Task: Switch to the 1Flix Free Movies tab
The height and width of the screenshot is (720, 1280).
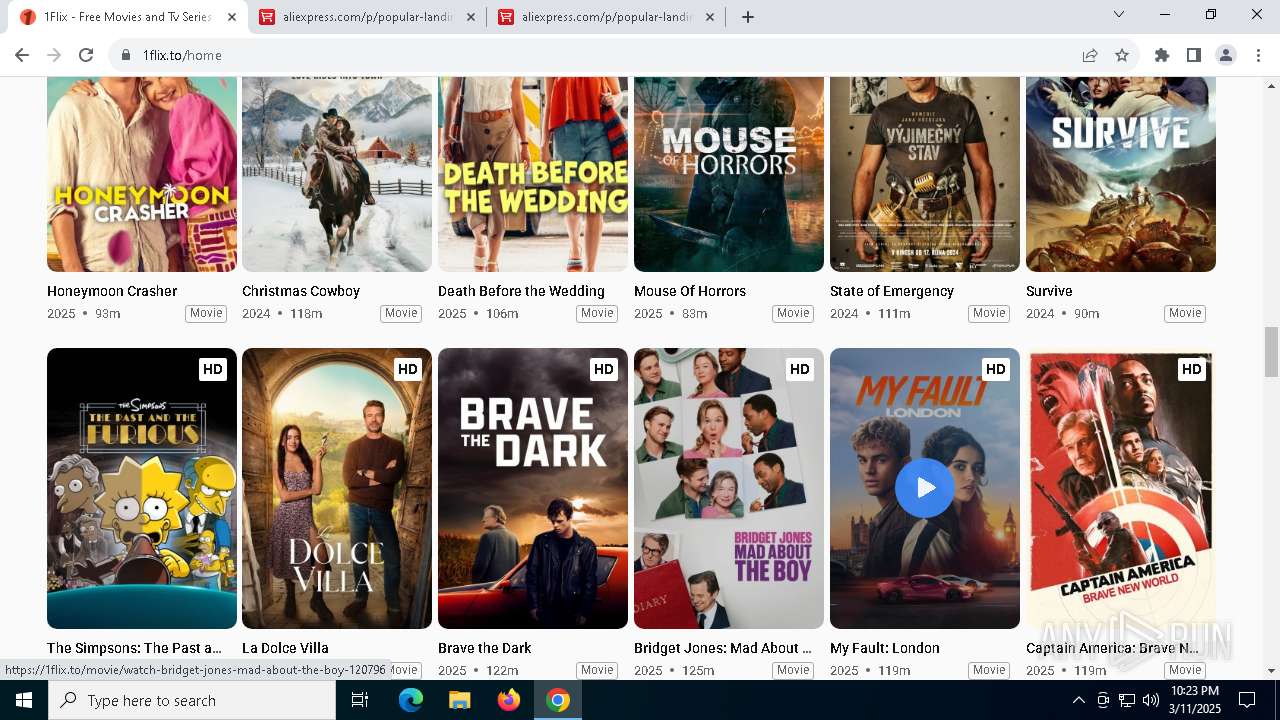Action: 128,17
